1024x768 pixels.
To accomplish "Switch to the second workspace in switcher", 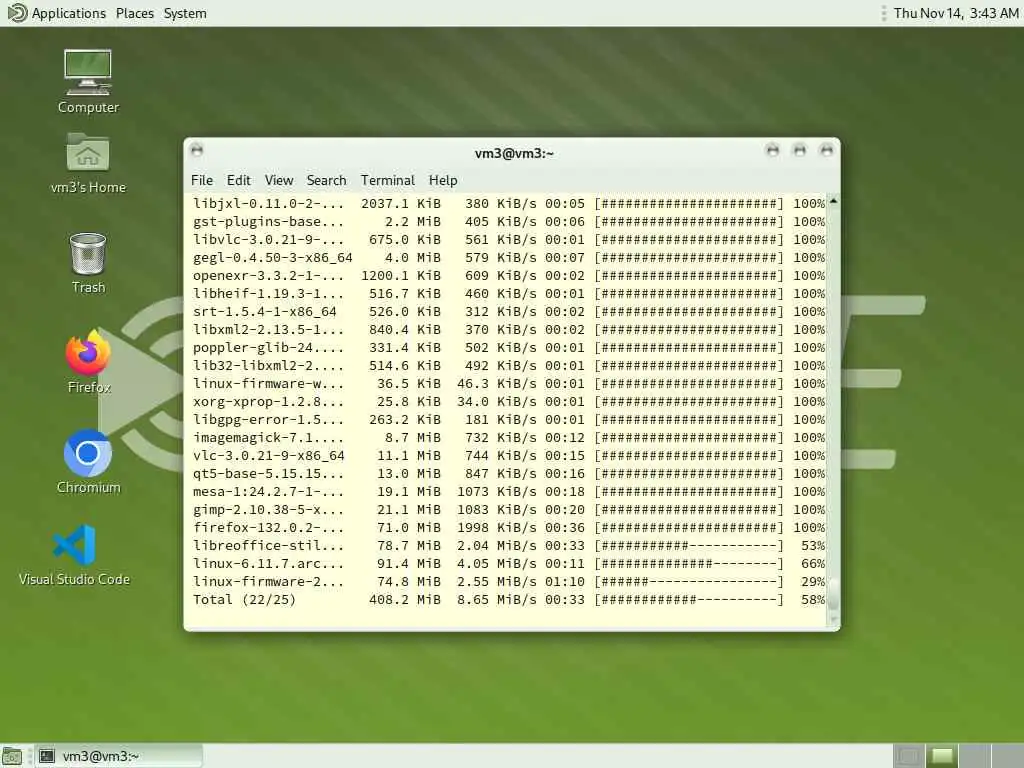I will pos(942,756).
